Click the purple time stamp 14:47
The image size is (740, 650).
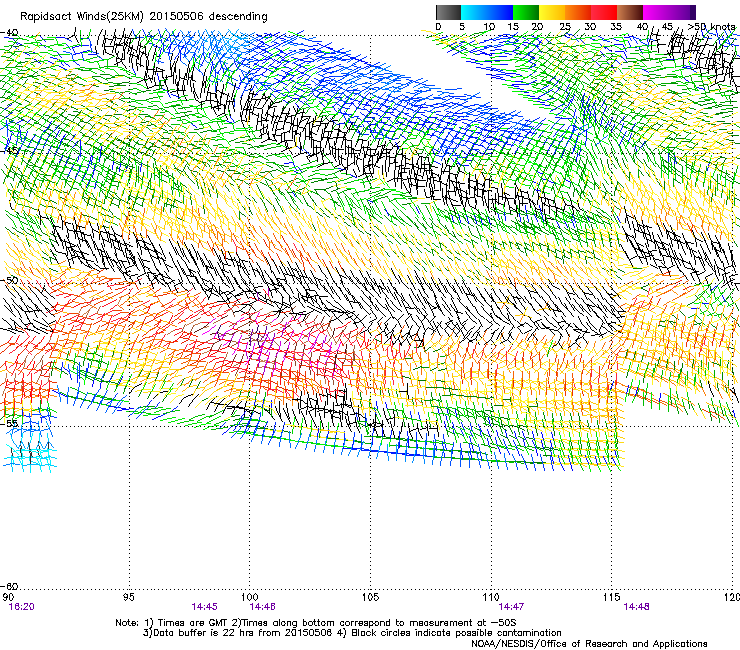[x=512, y=607]
